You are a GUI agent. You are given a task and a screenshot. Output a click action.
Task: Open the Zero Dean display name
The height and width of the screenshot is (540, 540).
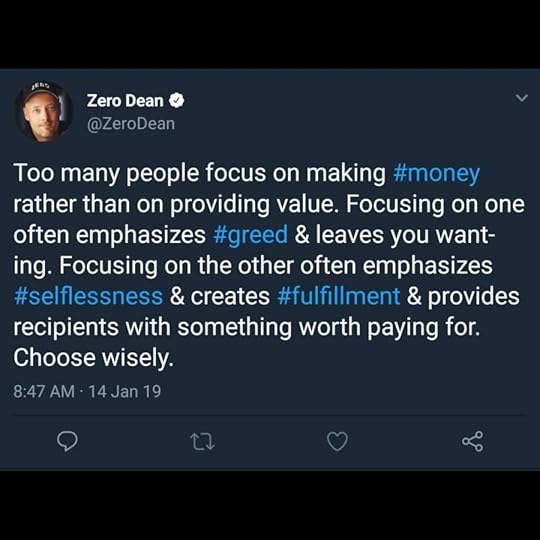(125, 101)
